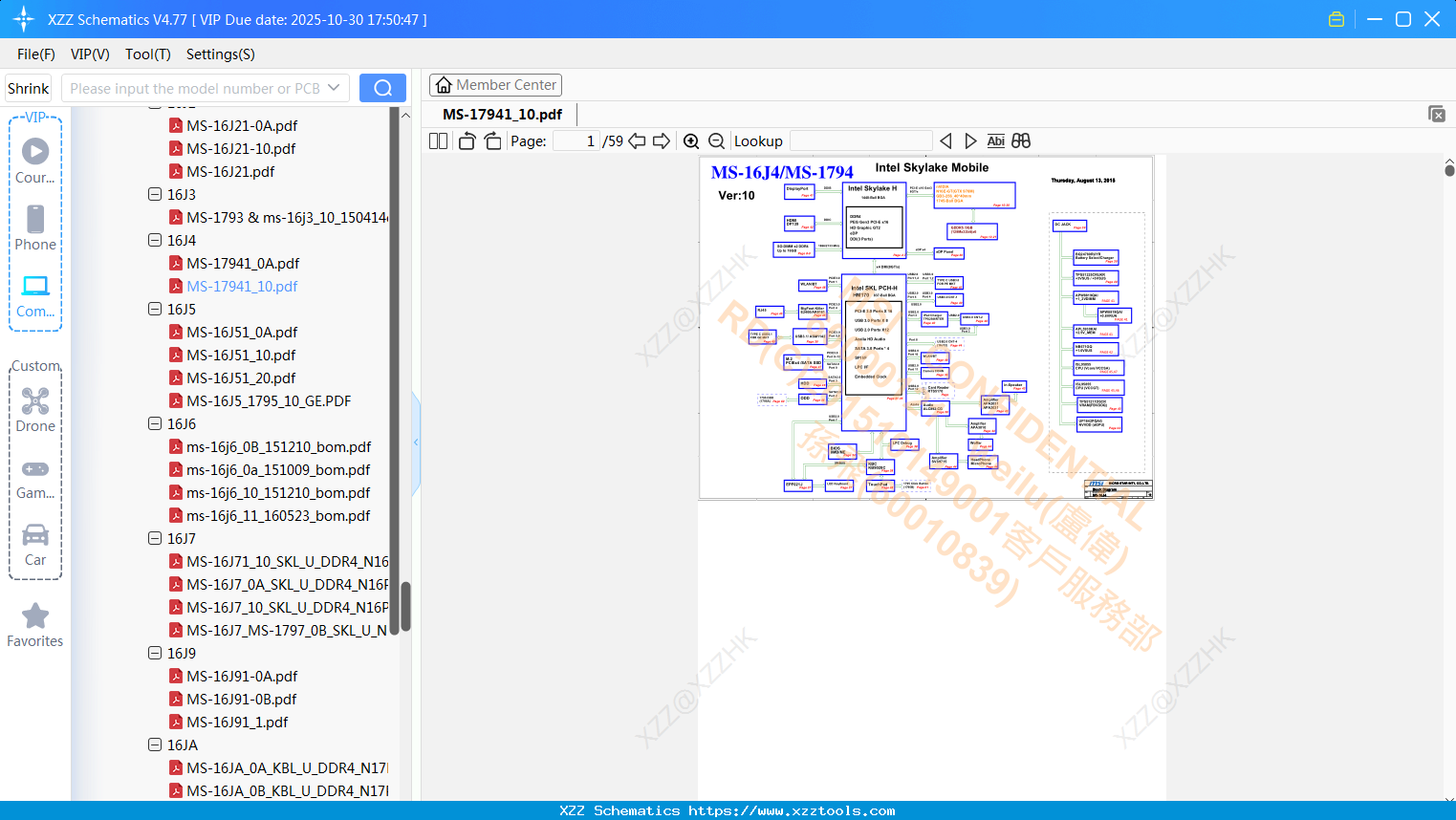Image resolution: width=1456 pixels, height=820 pixels.
Task: Click the schematic page 1 preview
Action: 926,327
